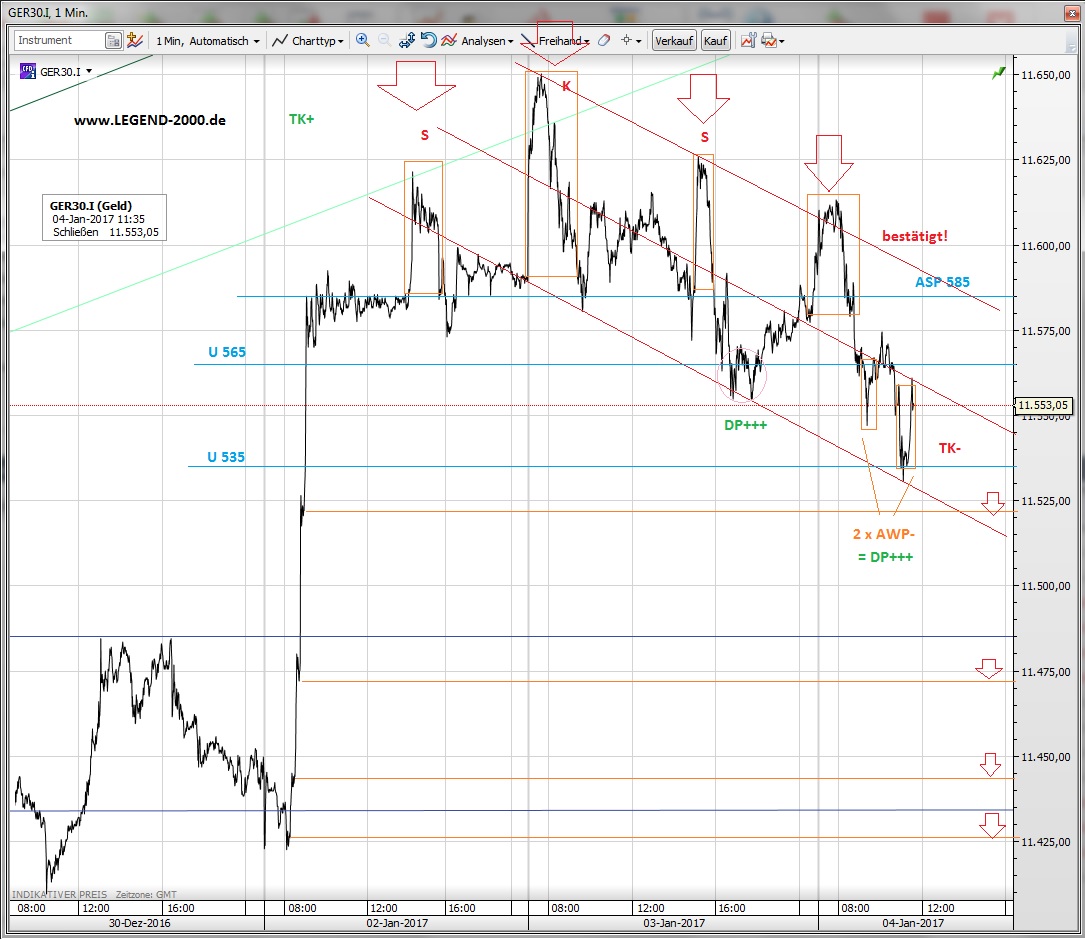1085x939 pixels.
Task: Select the eraser tool icon
Action: (x=604, y=41)
